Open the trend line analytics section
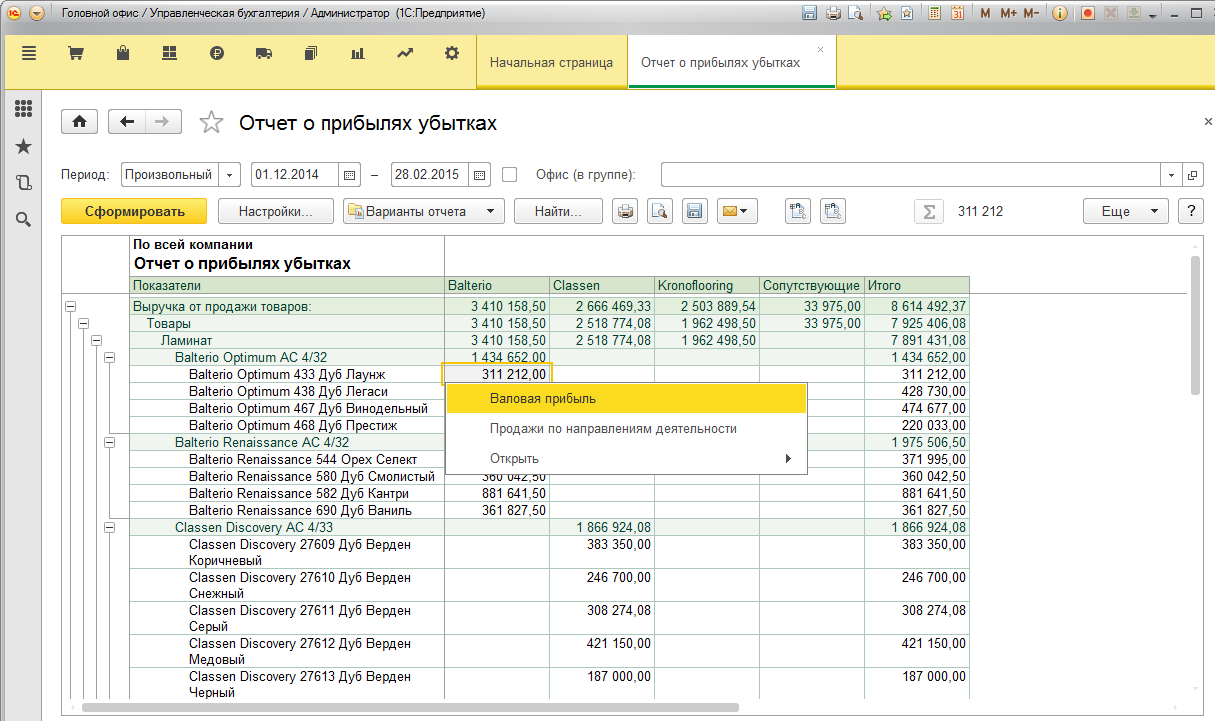Image resolution: width=1215 pixels, height=721 pixels. click(x=405, y=54)
